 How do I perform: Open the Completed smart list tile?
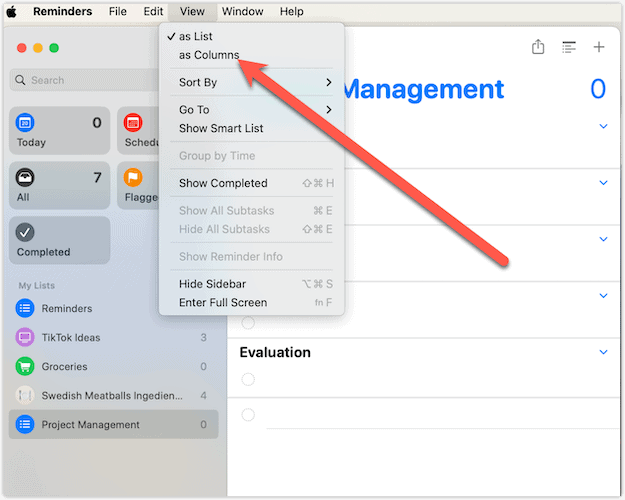(60, 241)
